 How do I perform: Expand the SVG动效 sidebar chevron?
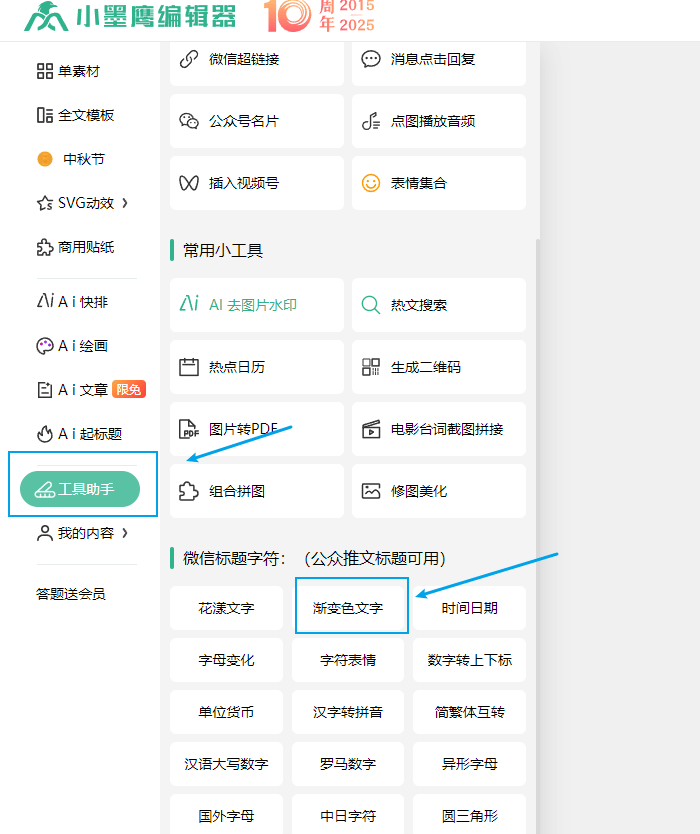click(x=125, y=203)
